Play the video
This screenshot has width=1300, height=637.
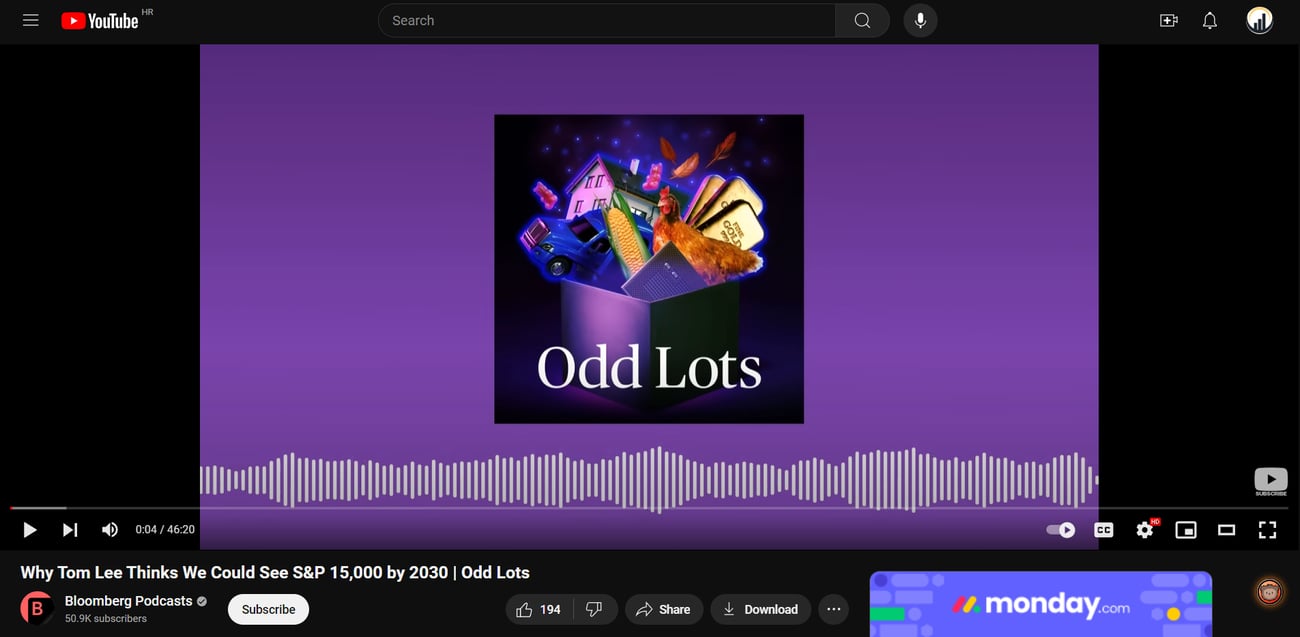[x=29, y=530]
